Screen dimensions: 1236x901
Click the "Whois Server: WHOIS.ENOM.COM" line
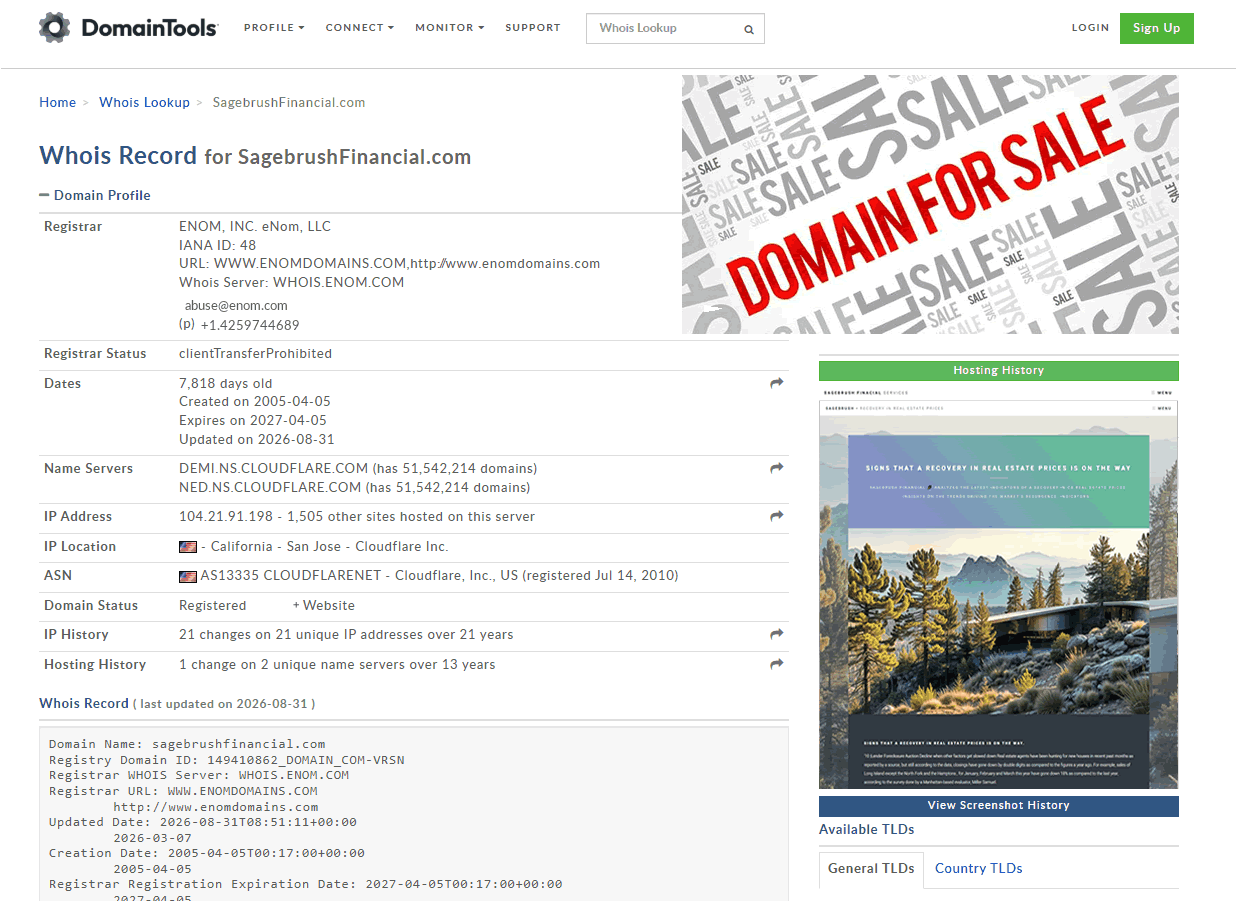point(292,283)
